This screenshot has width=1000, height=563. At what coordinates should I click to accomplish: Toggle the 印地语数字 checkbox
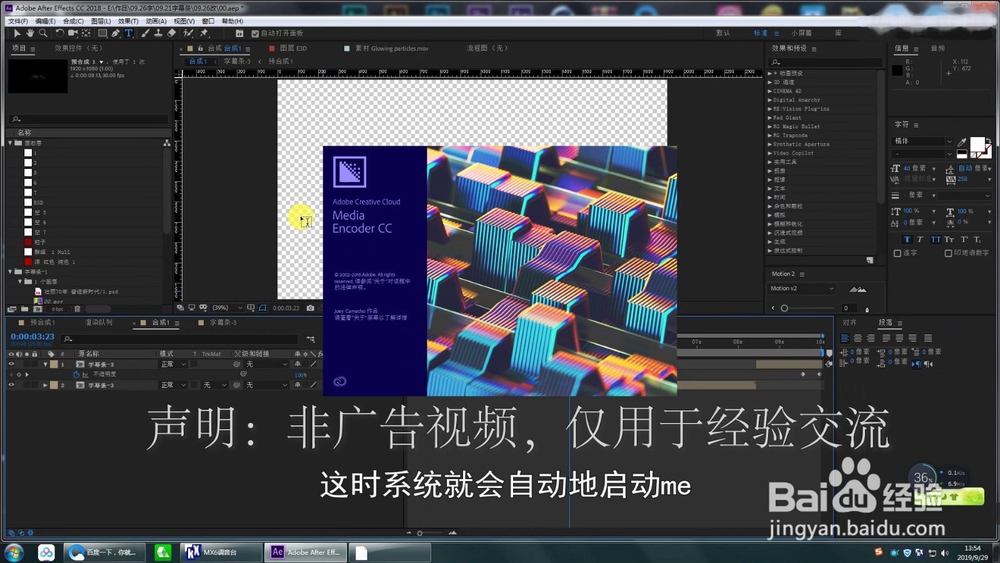(x=948, y=253)
